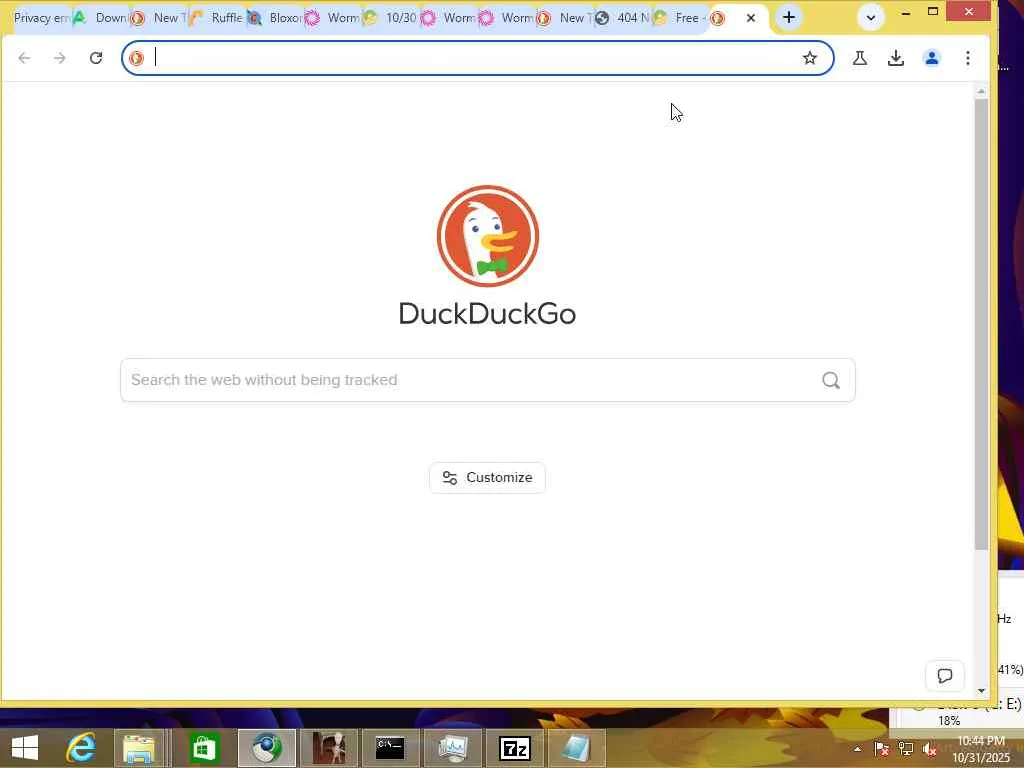The height and width of the screenshot is (768, 1024).
Task: Show hidden system tray icons
Action: click(857, 749)
